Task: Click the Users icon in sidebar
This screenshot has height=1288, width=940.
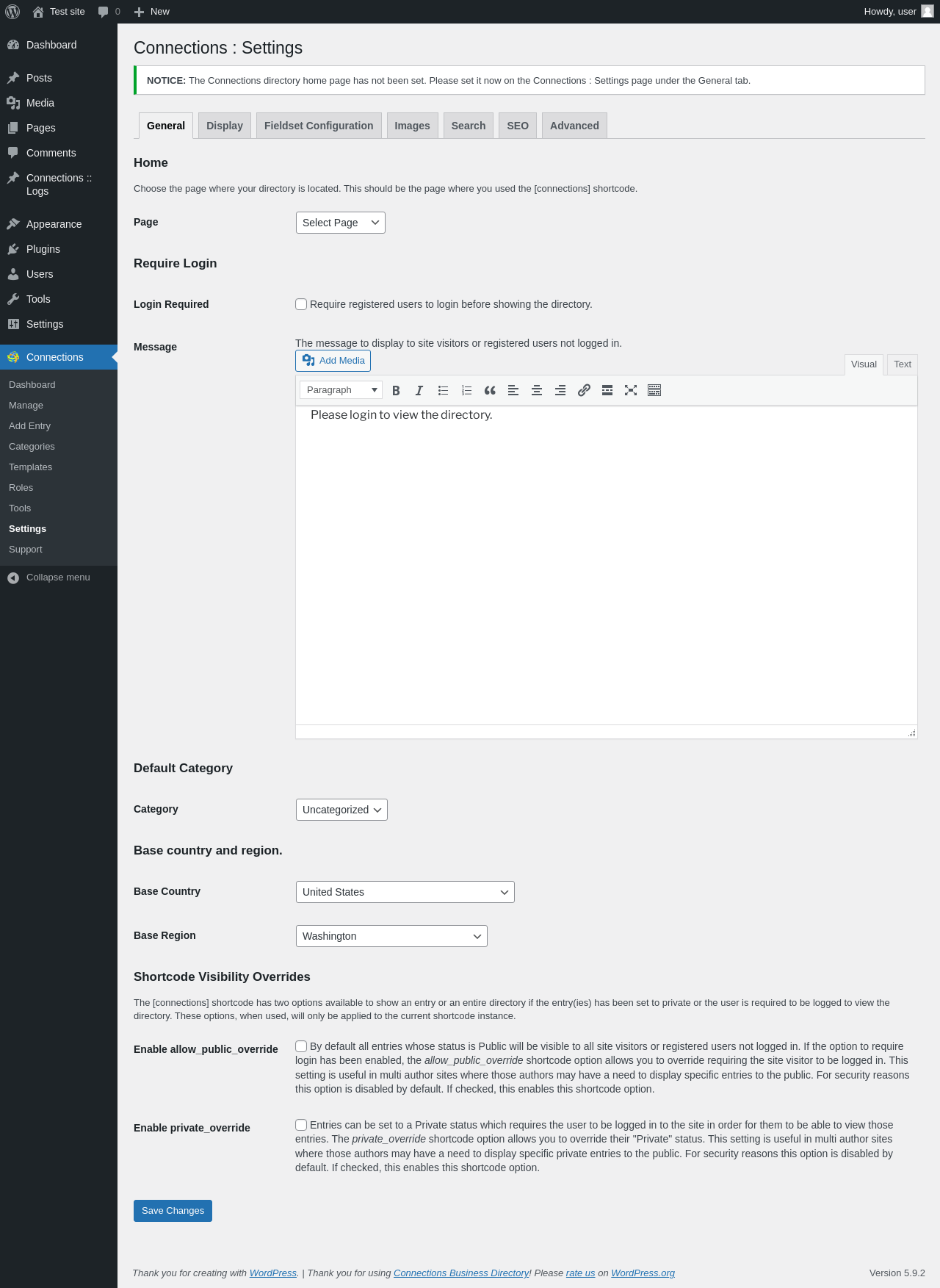Action: 13,274
